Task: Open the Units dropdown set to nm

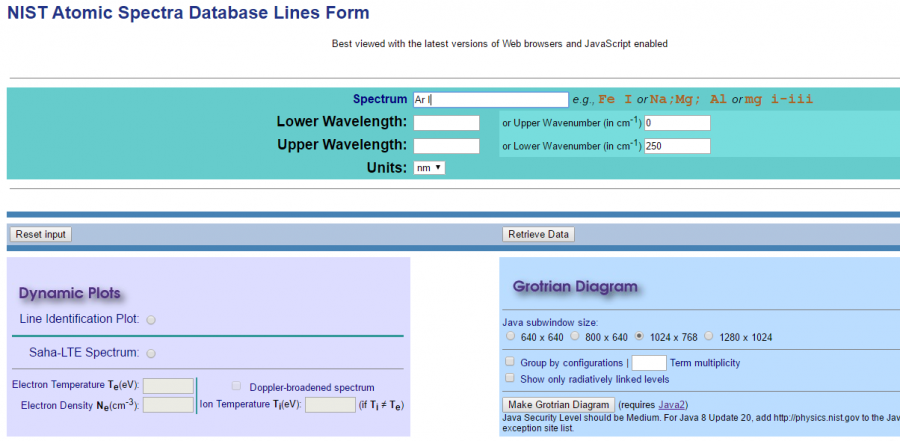Action: click(x=429, y=168)
